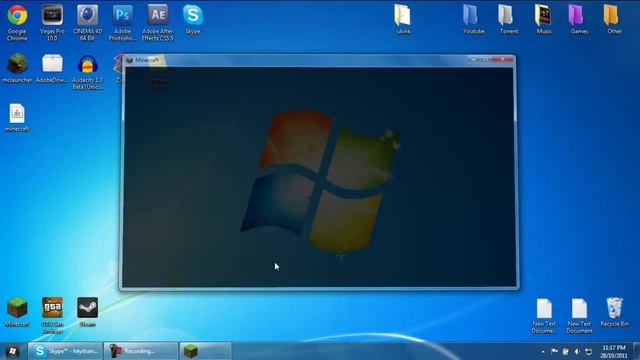
Task: Click the Show desktop strip
Action: (x=637, y=351)
